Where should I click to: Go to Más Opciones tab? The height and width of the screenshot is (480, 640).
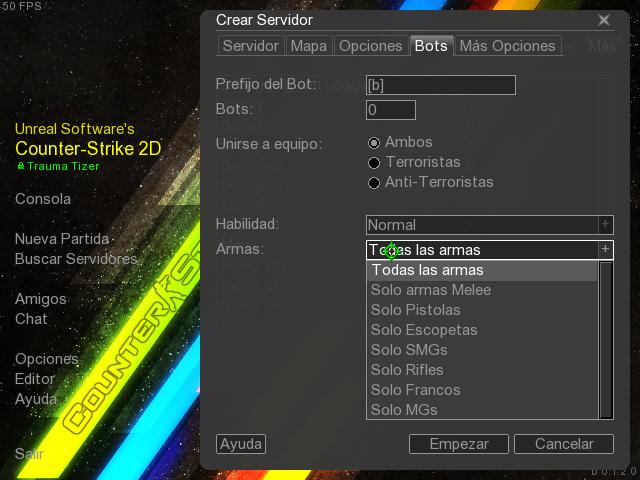click(x=507, y=46)
